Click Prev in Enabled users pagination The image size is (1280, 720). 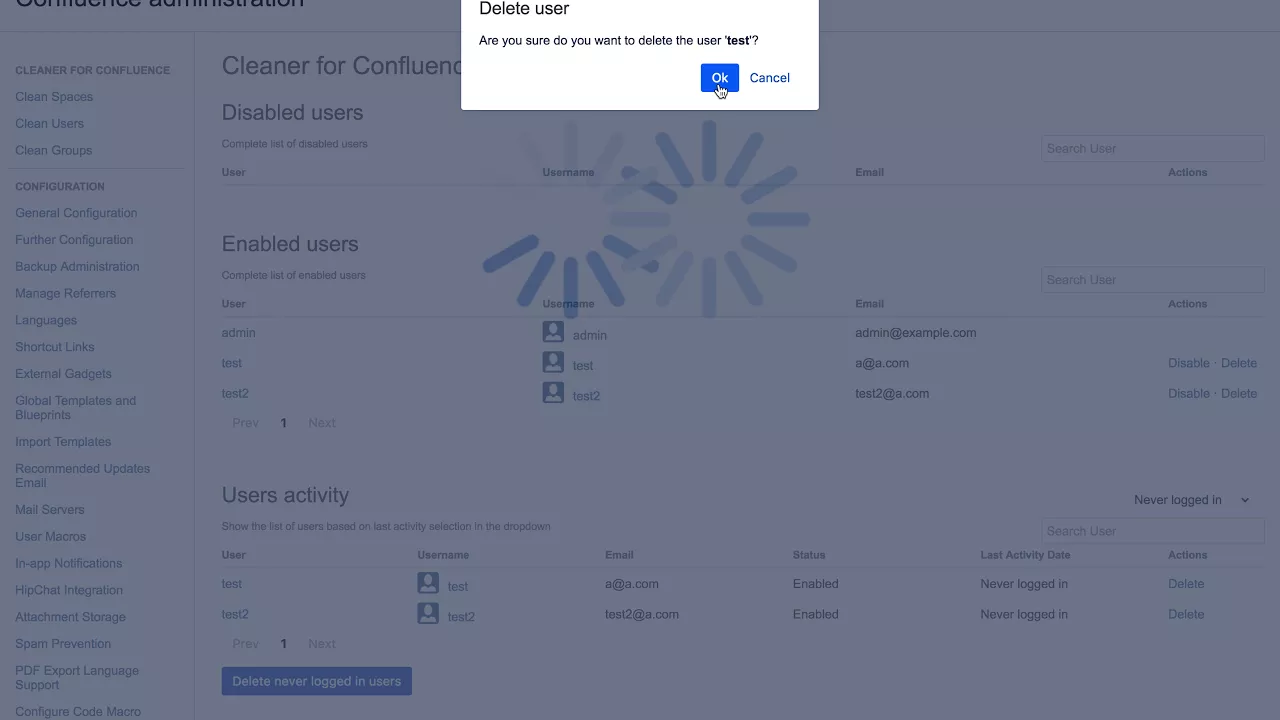click(x=245, y=423)
